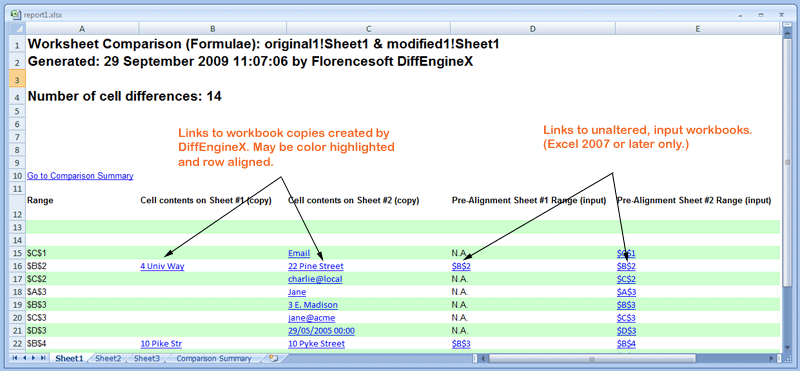Open the $B$4 link in column E

(x=627, y=343)
